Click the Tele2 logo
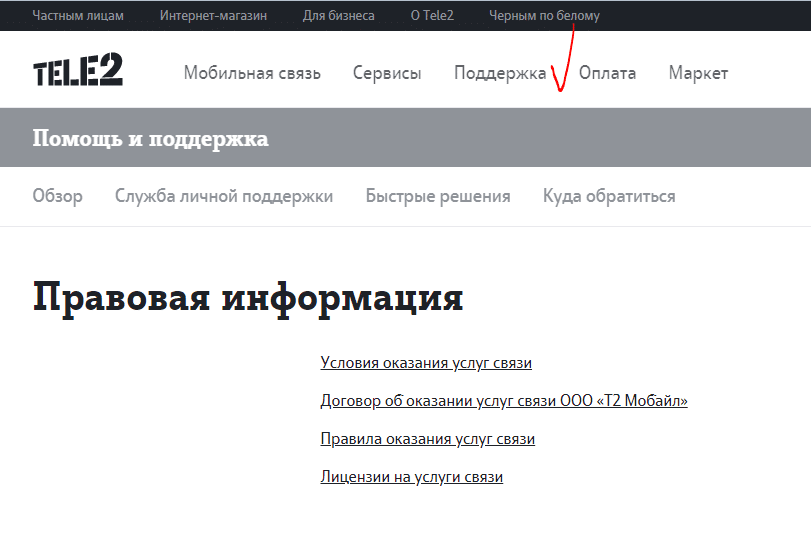 [x=78, y=72]
